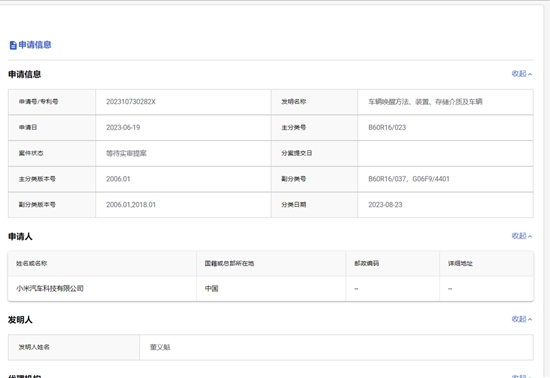Click the 分案提交日 label cell

click(314, 153)
